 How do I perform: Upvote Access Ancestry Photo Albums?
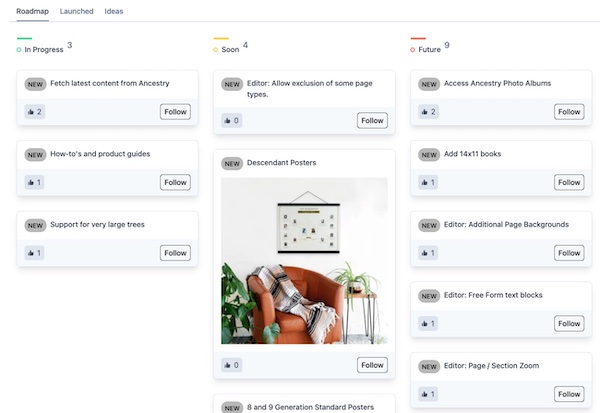[x=428, y=112]
